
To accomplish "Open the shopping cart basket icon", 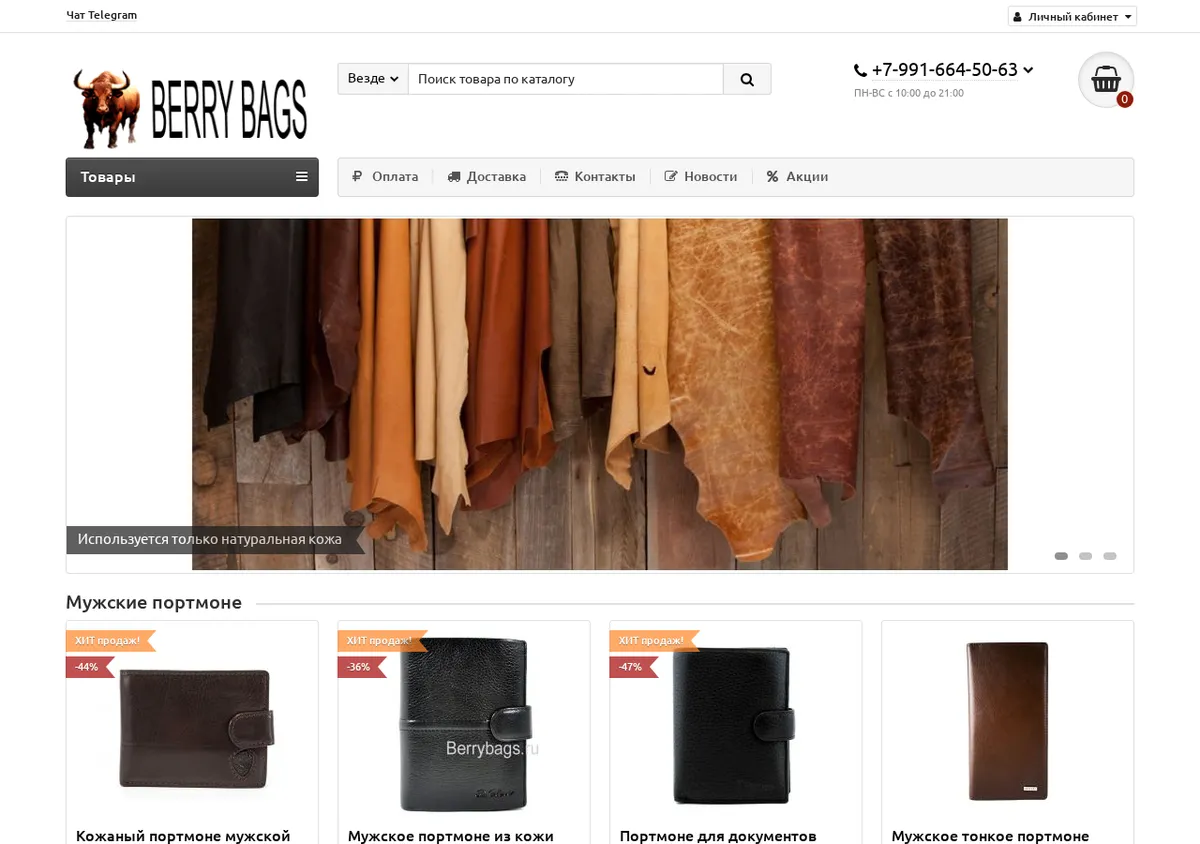I will [x=1106, y=79].
